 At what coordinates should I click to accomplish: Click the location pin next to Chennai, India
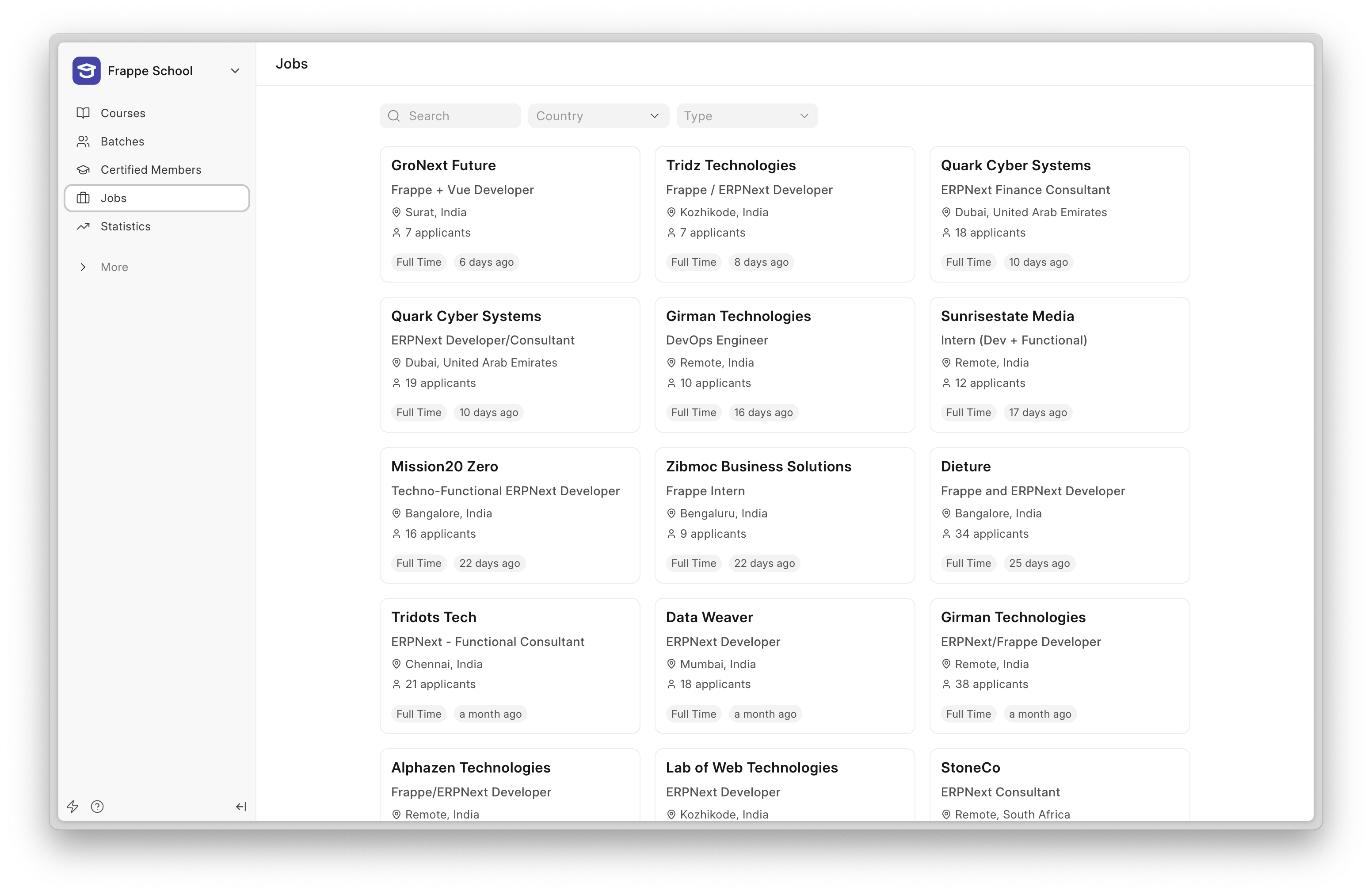coord(396,664)
